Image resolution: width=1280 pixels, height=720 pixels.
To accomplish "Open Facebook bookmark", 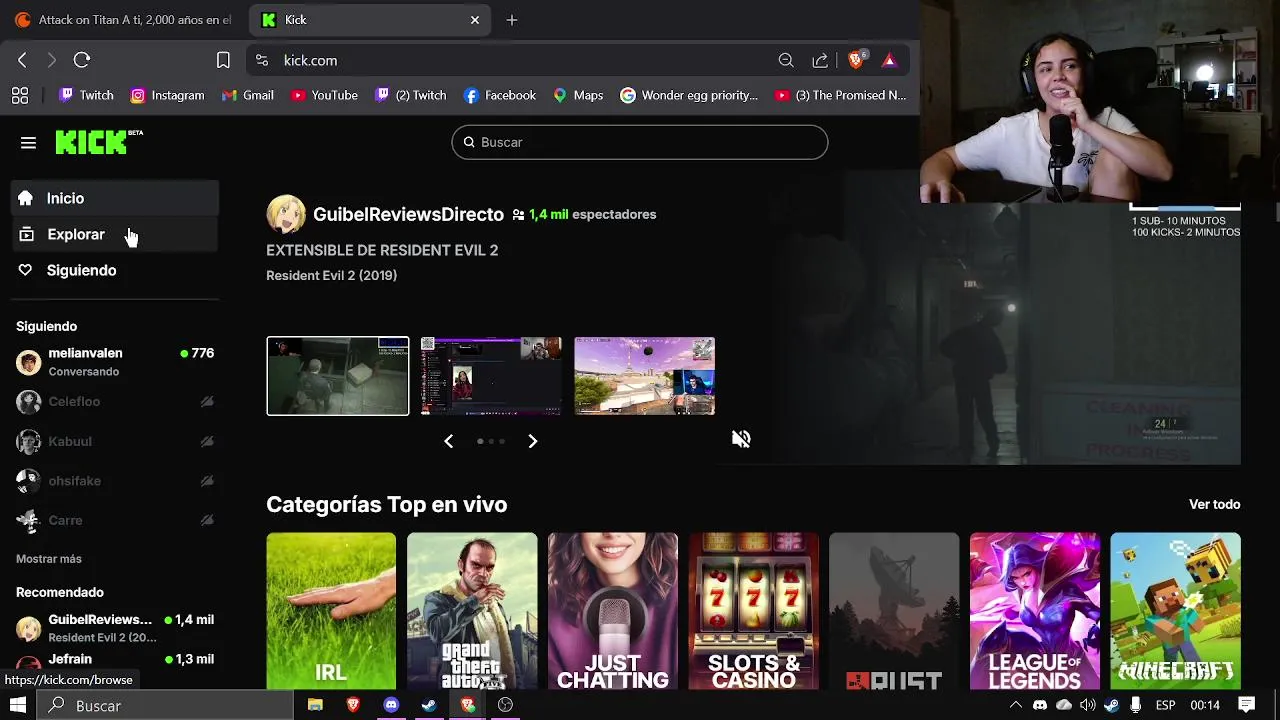I will click(500, 95).
